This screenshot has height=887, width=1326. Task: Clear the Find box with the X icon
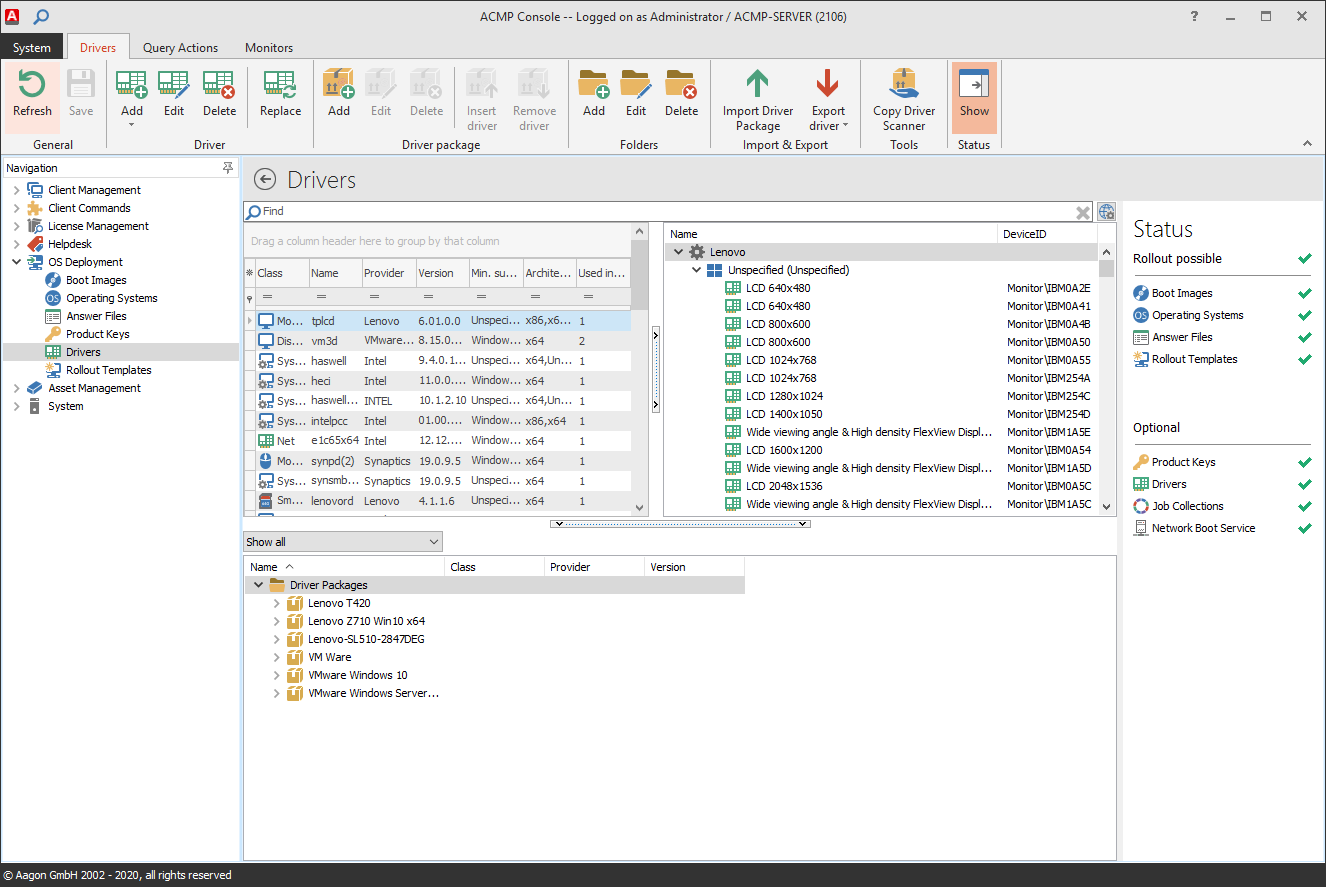coord(1083,212)
